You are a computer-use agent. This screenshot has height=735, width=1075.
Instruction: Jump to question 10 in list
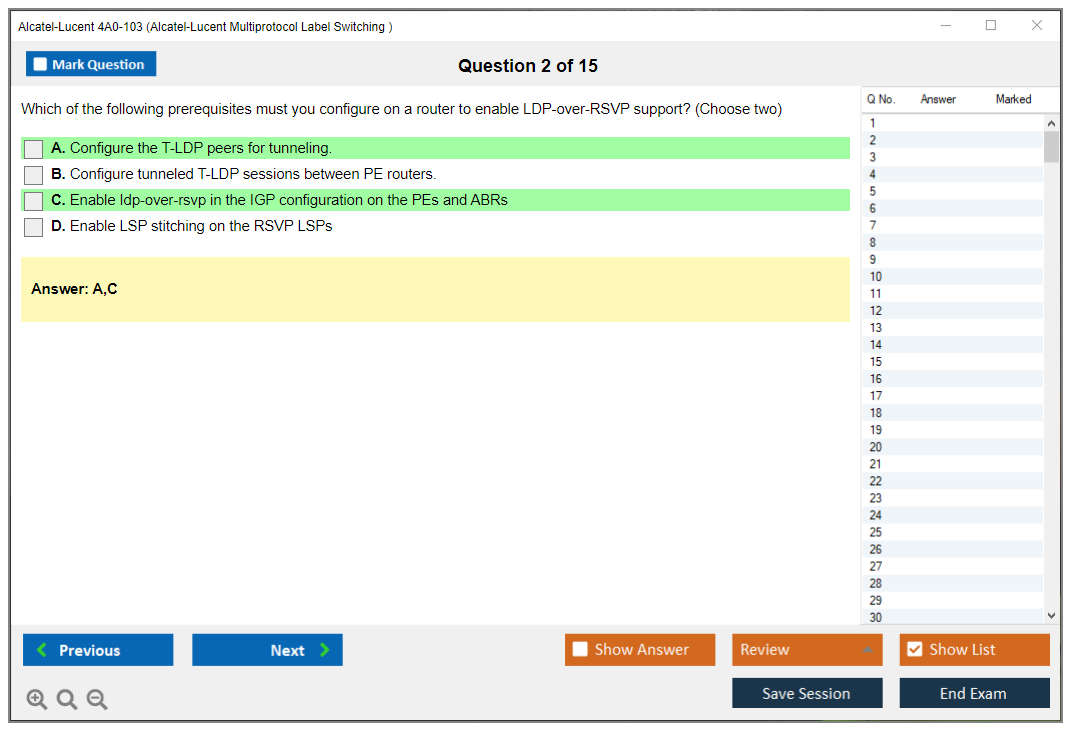tap(876, 277)
